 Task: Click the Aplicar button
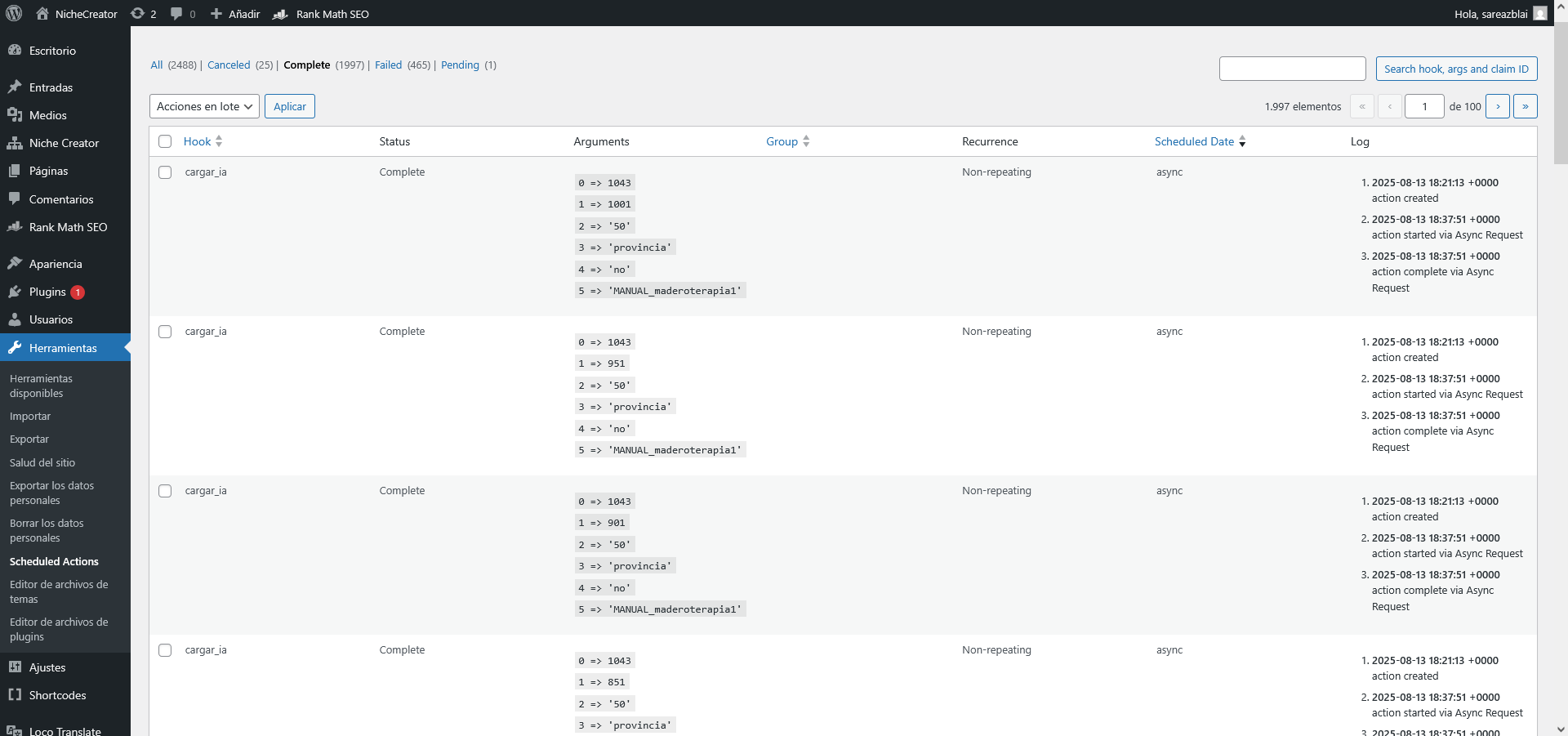(290, 106)
